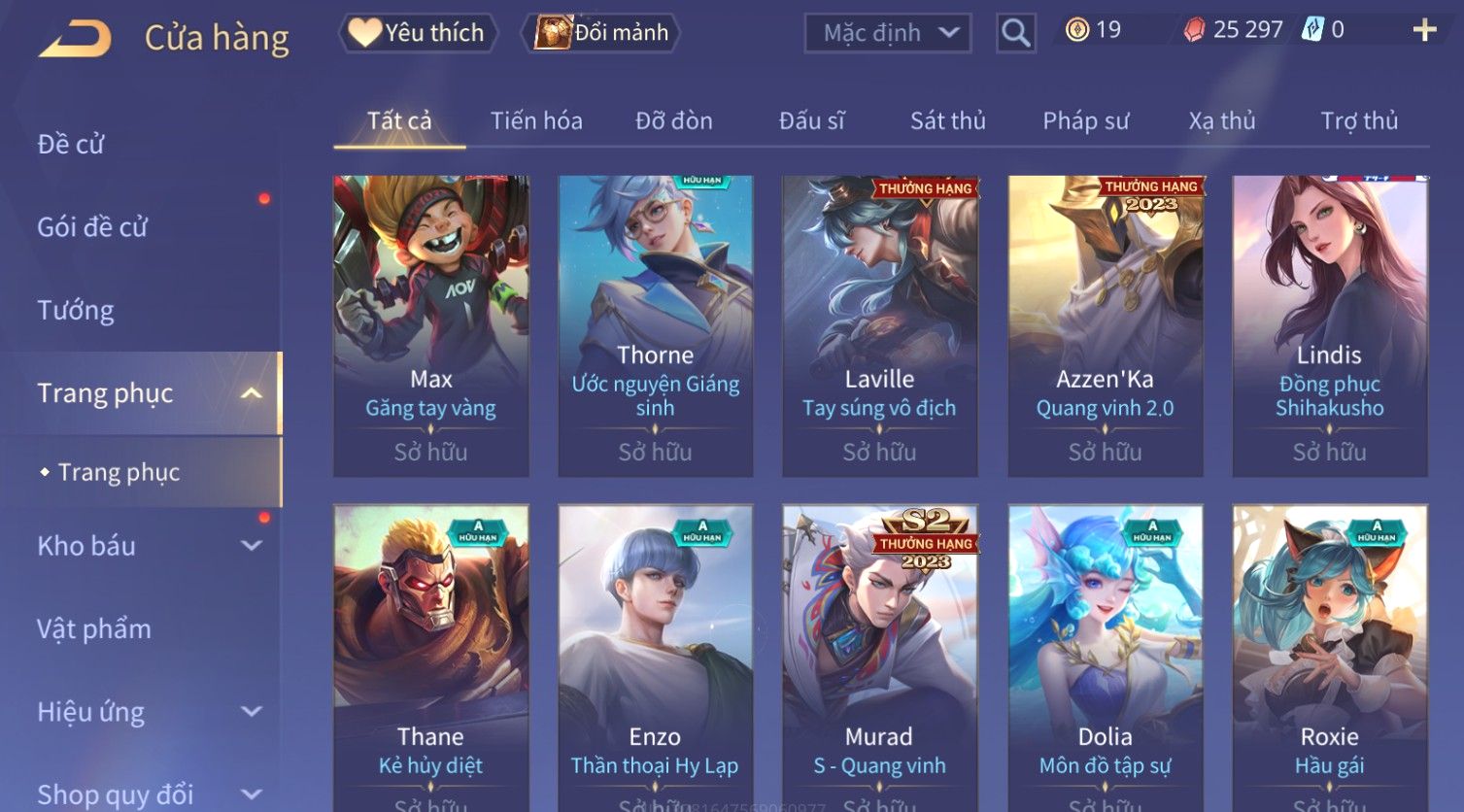Open Đổi mảnh chest icon

(601, 33)
